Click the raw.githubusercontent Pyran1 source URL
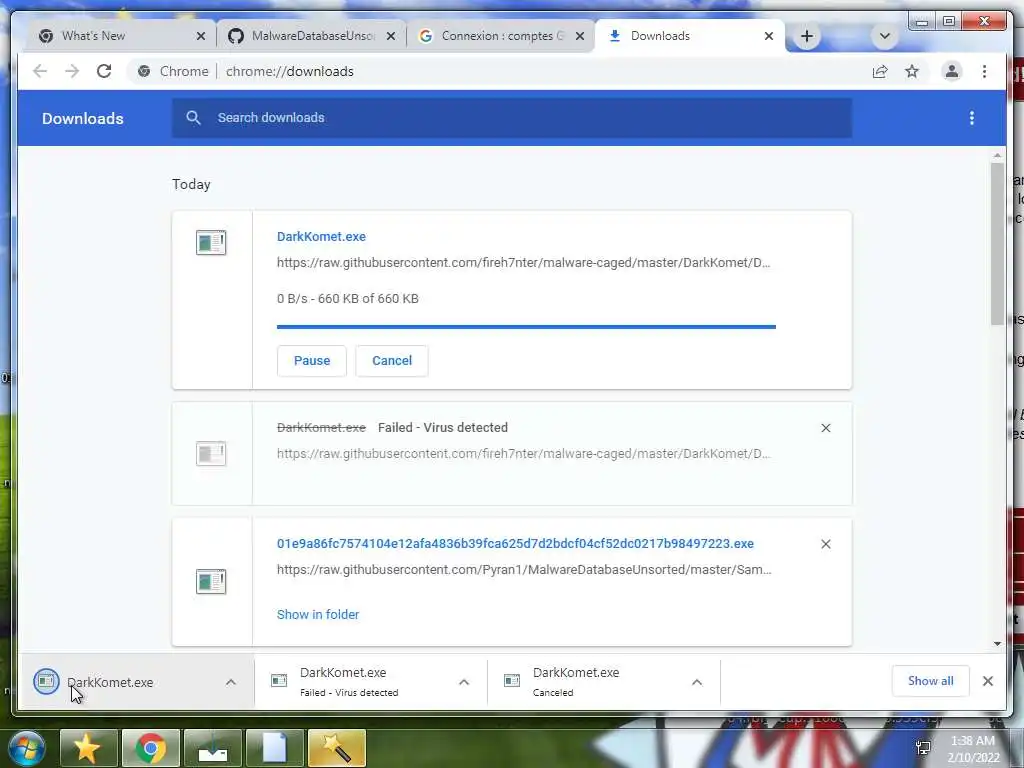Screen dimensions: 1024x768 [524, 569]
